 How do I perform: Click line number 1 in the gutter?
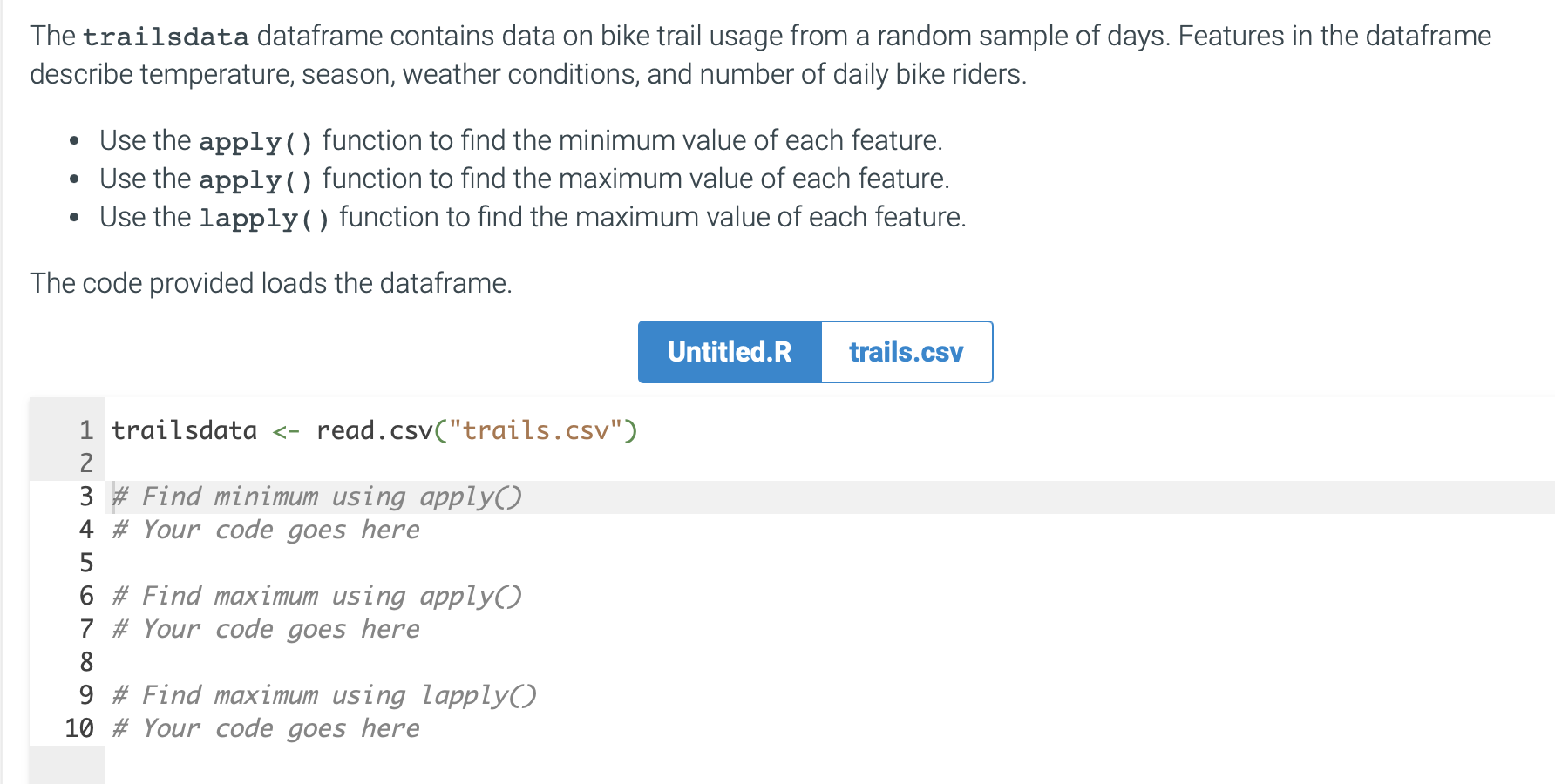pyautogui.click(x=85, y=429)
